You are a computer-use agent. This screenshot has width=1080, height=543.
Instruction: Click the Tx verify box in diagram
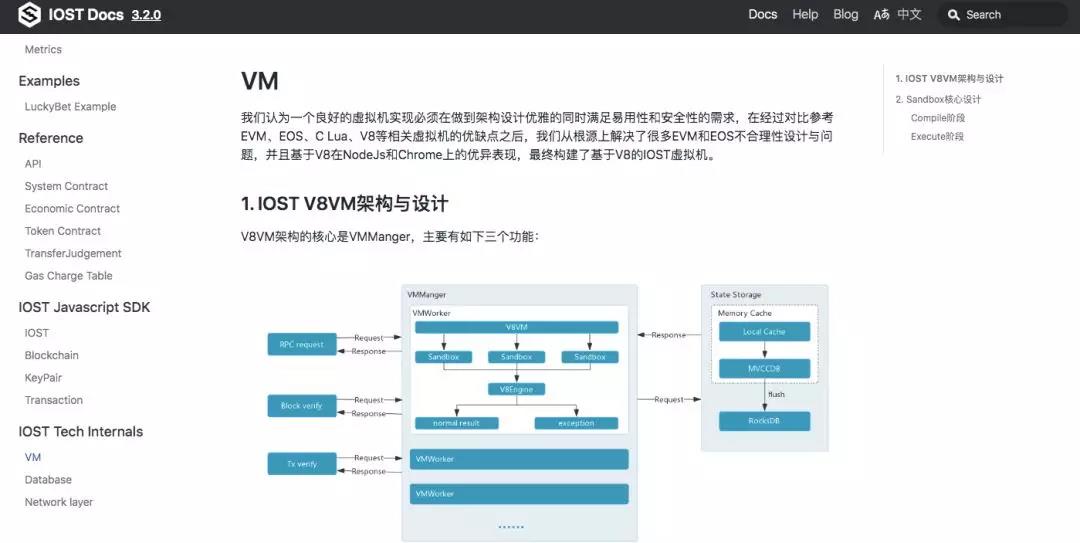tap(302, 464)
